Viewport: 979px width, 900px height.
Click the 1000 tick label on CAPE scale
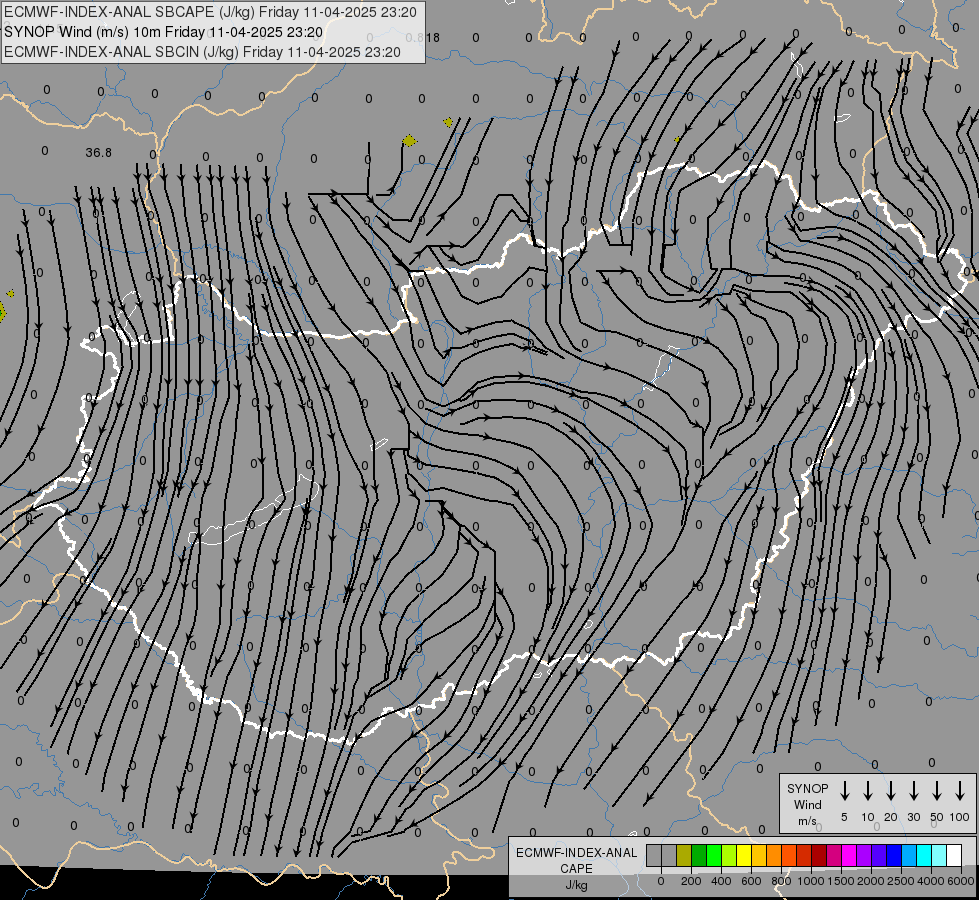tap(811, 881)
